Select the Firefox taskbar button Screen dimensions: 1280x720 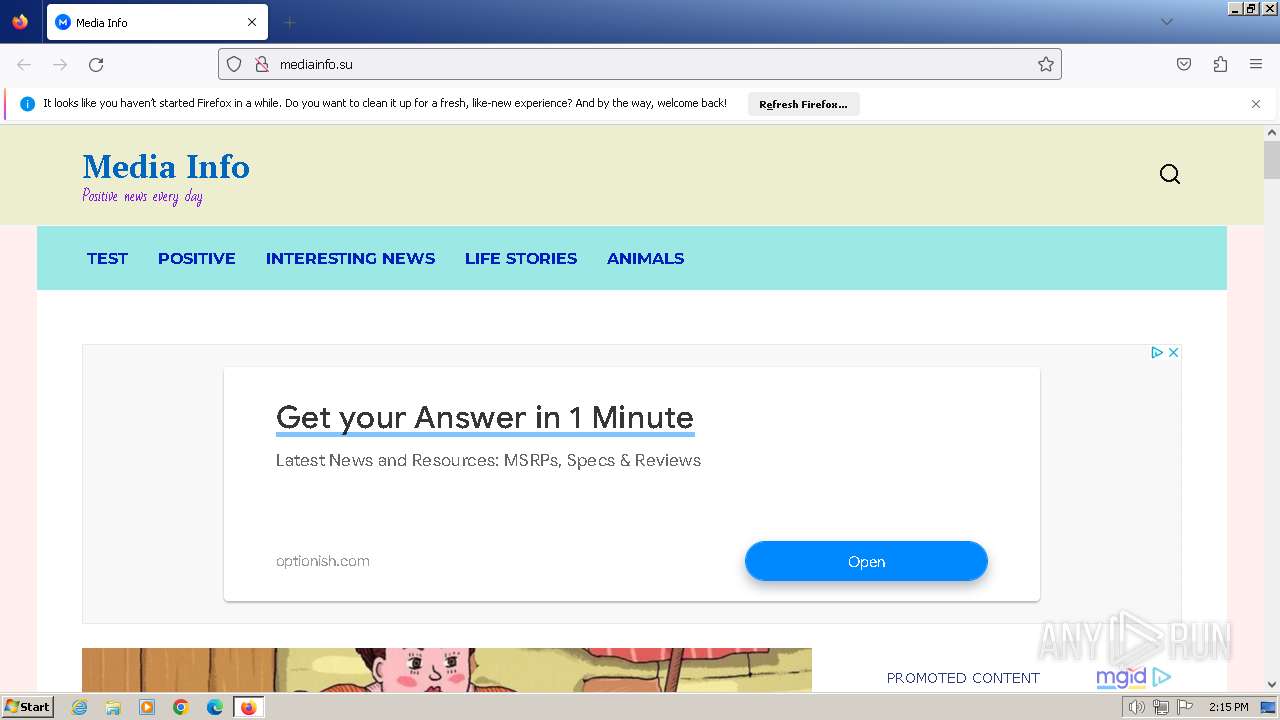click(249, 707)
